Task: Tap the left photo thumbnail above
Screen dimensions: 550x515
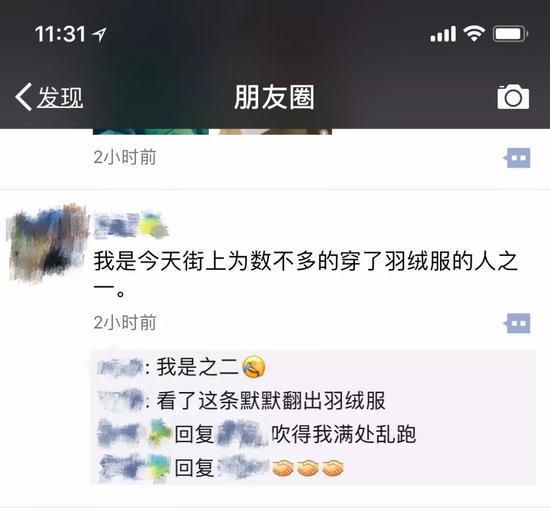Action: (151, 132)
